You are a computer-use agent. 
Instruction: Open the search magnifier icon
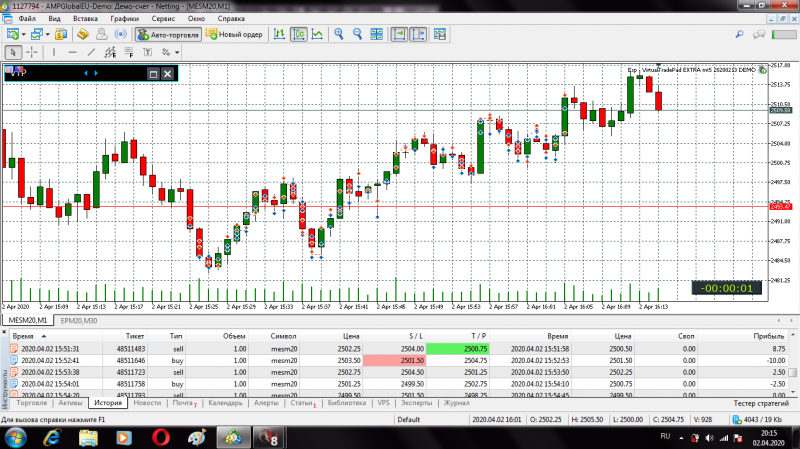(739, 34)
